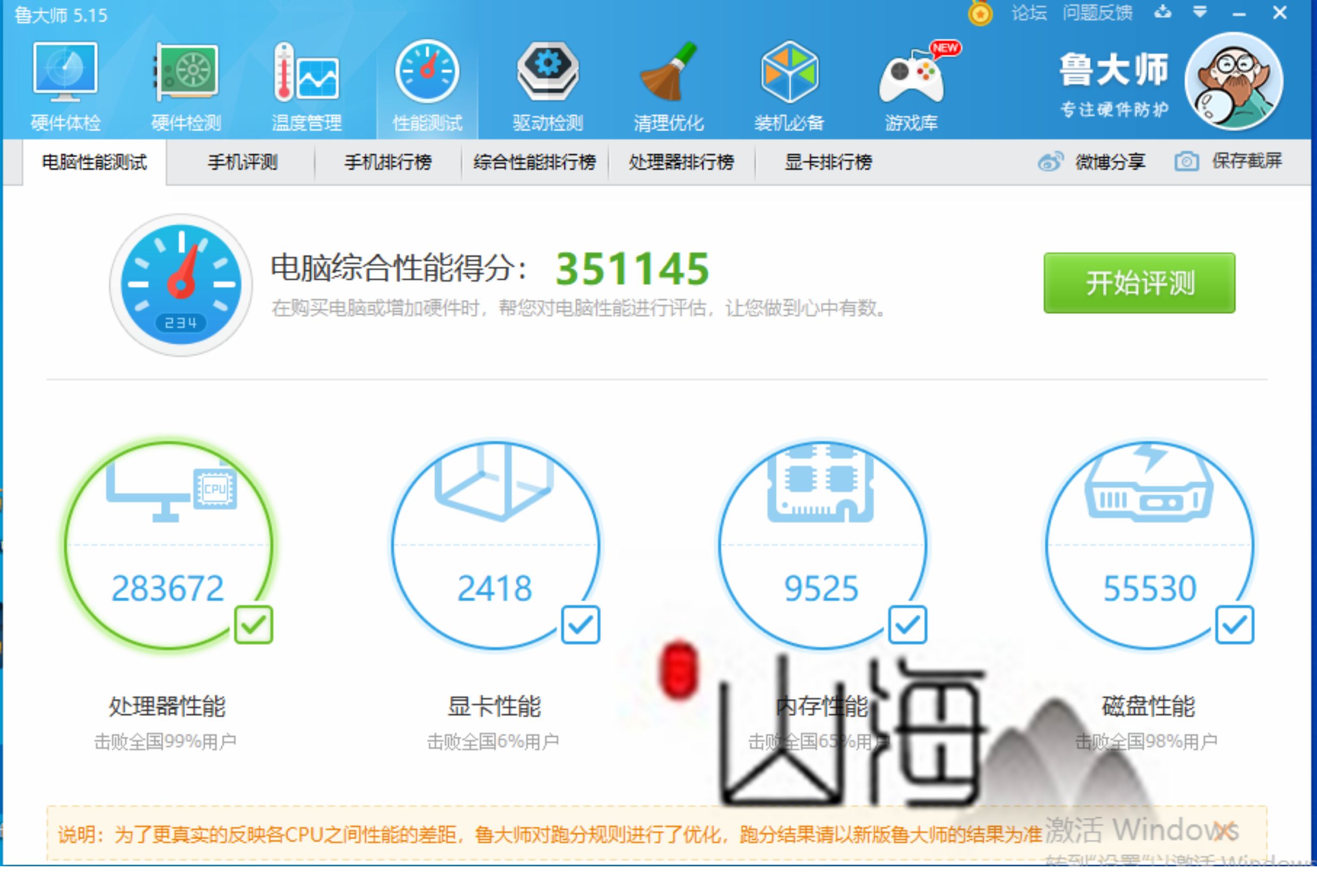Click the 处理器性能 label
Screen dimensions: 1317x896
(167, 707)
